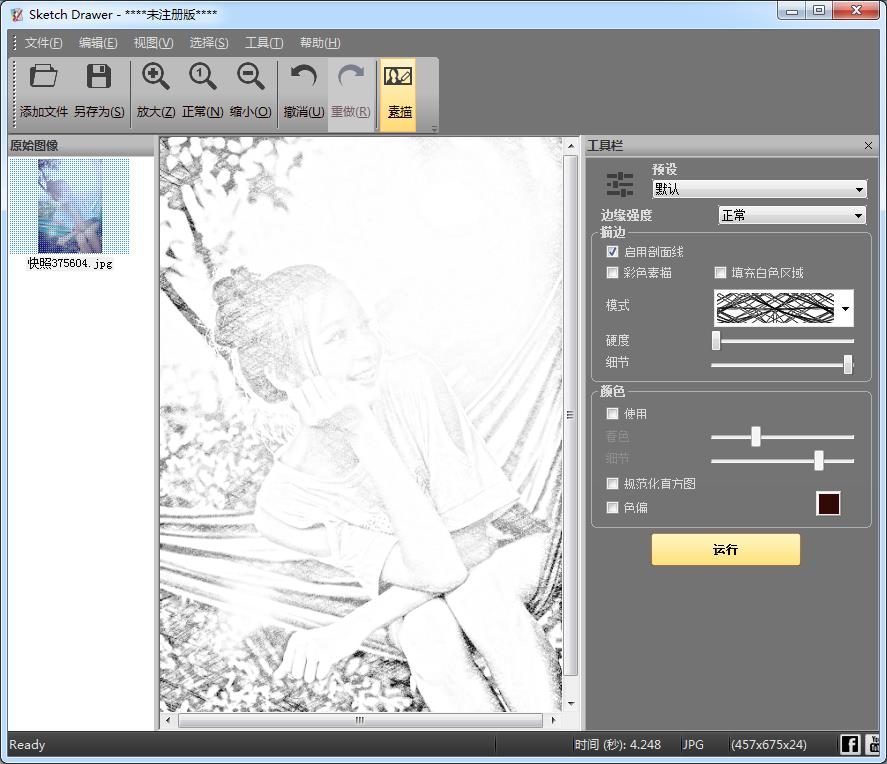Click the dark color swatch beside 色偏
The image size is (887, 764).
point(828,504)
